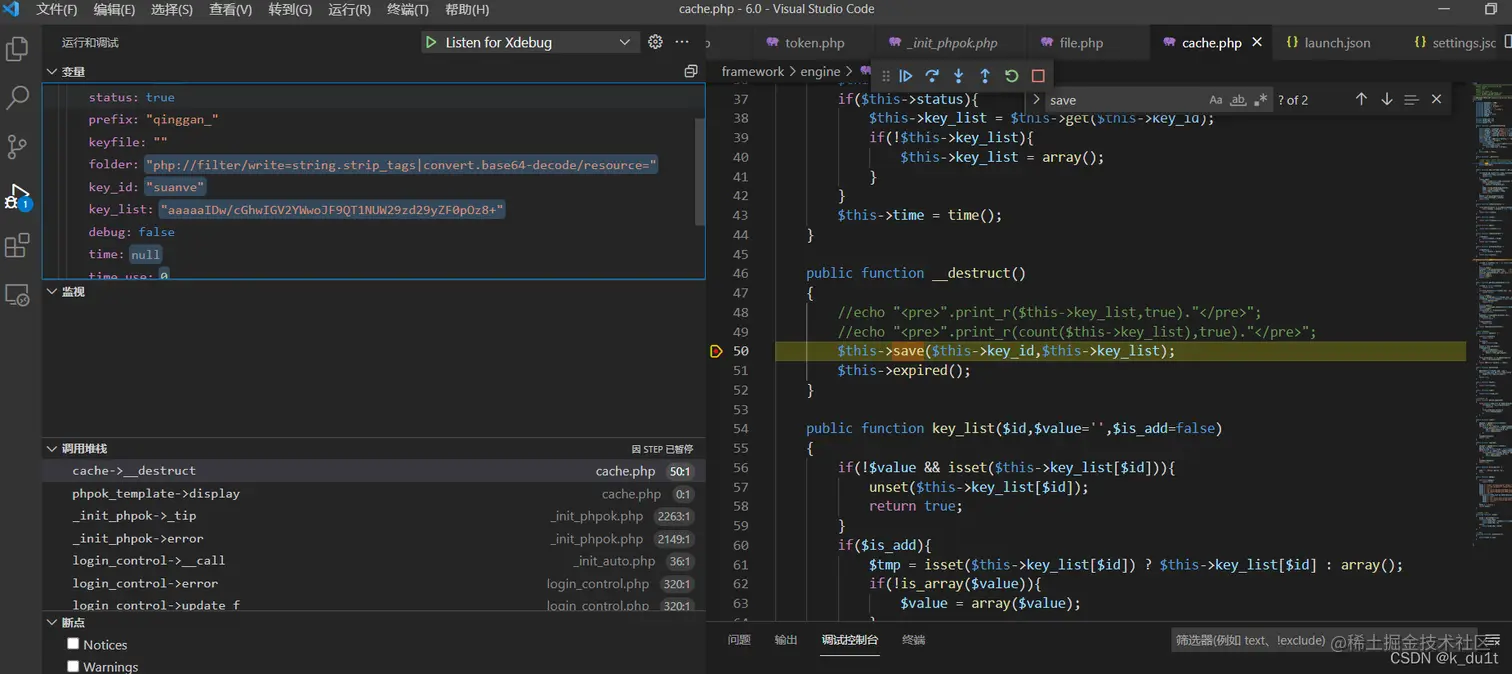Image resolution: width=1512 pixels, height=674 pixels.
Task: Open the Source Control view
Action: pyautogui.click(x=17, y=146)
